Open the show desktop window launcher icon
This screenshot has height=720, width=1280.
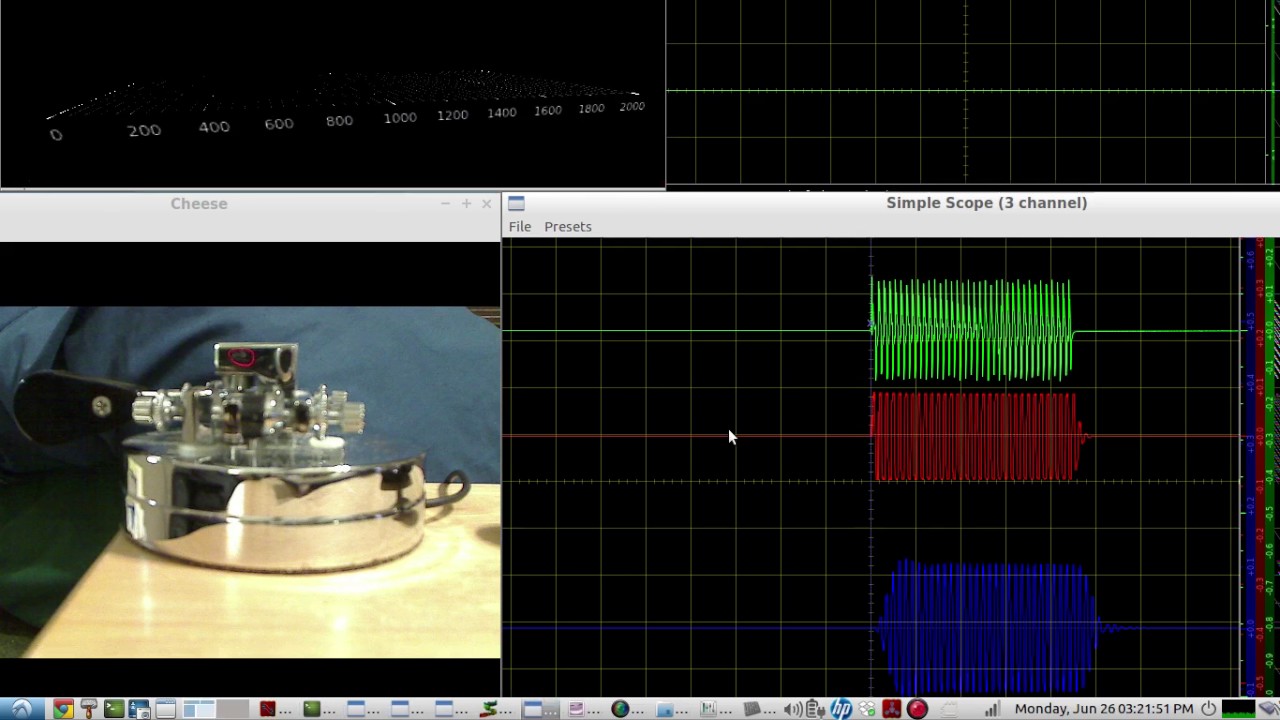[165, 708]
